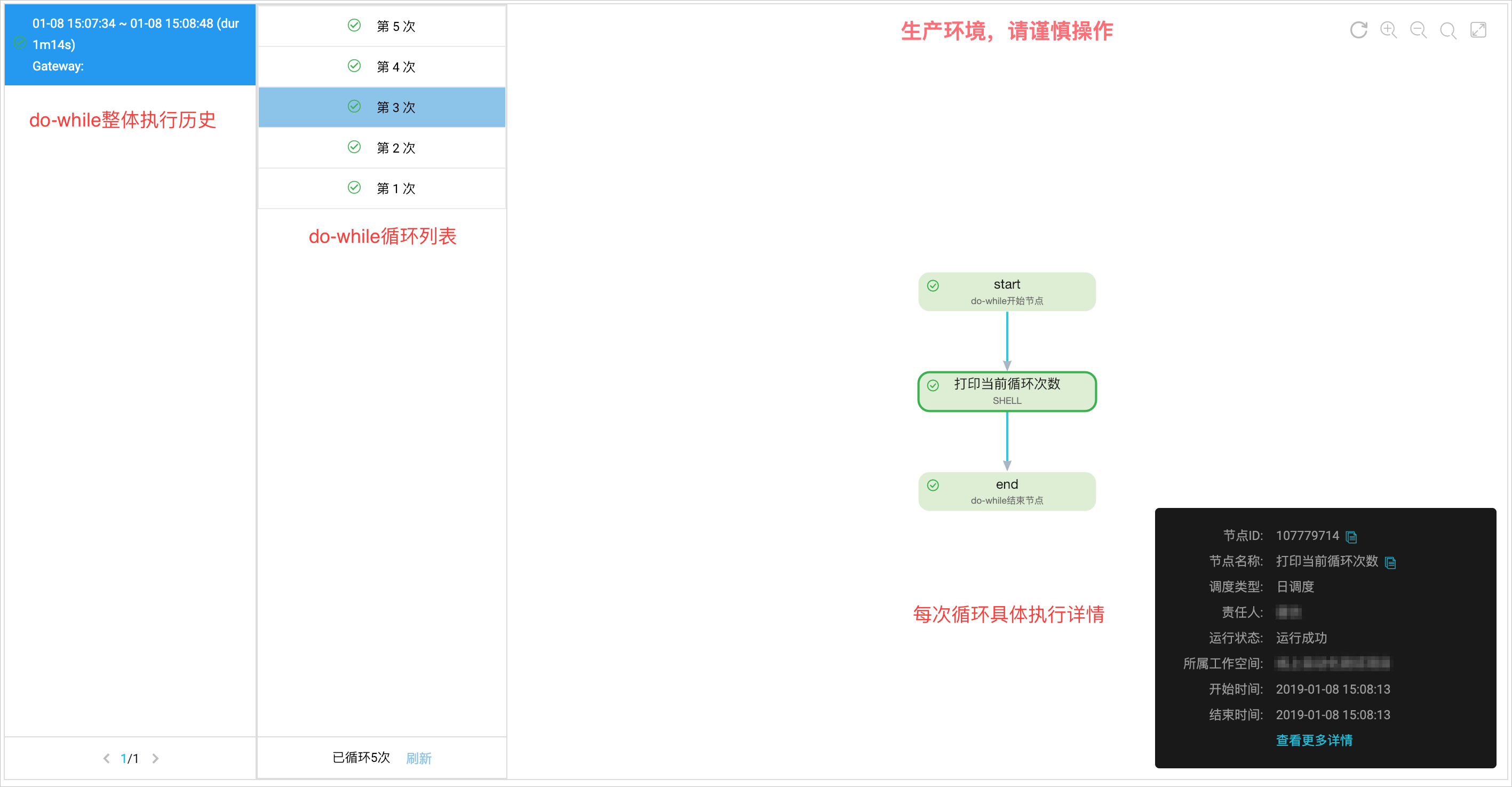Select loop iteration 第 1 次
1512x787 pixels.
(x=381, y=188)
